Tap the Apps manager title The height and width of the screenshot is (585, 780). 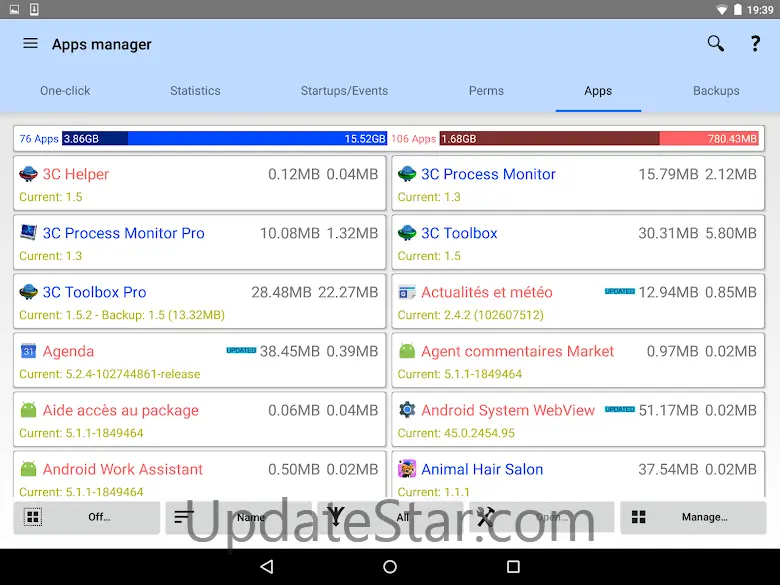(101, 44)
